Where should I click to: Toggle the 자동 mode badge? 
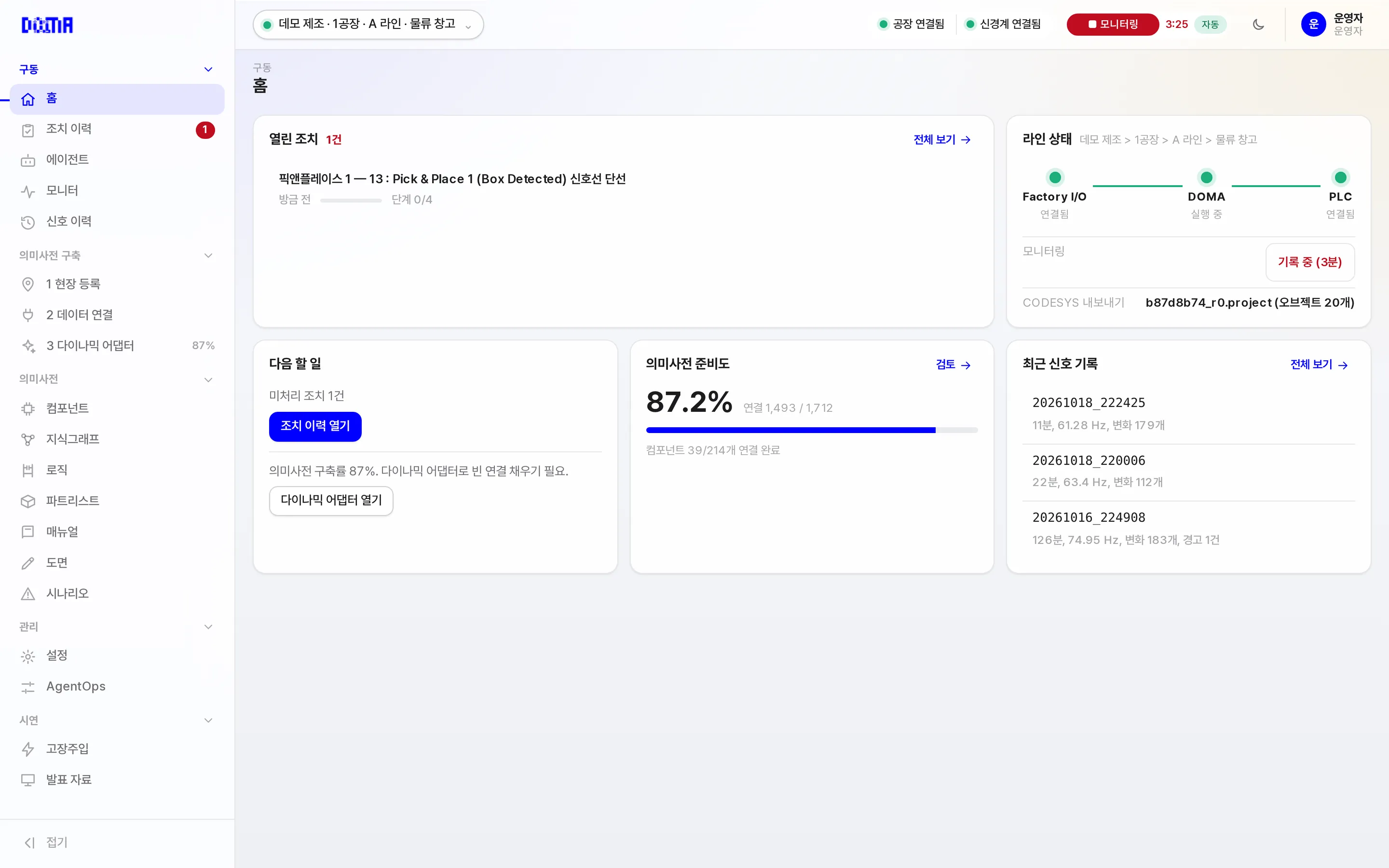[1210, 24]
